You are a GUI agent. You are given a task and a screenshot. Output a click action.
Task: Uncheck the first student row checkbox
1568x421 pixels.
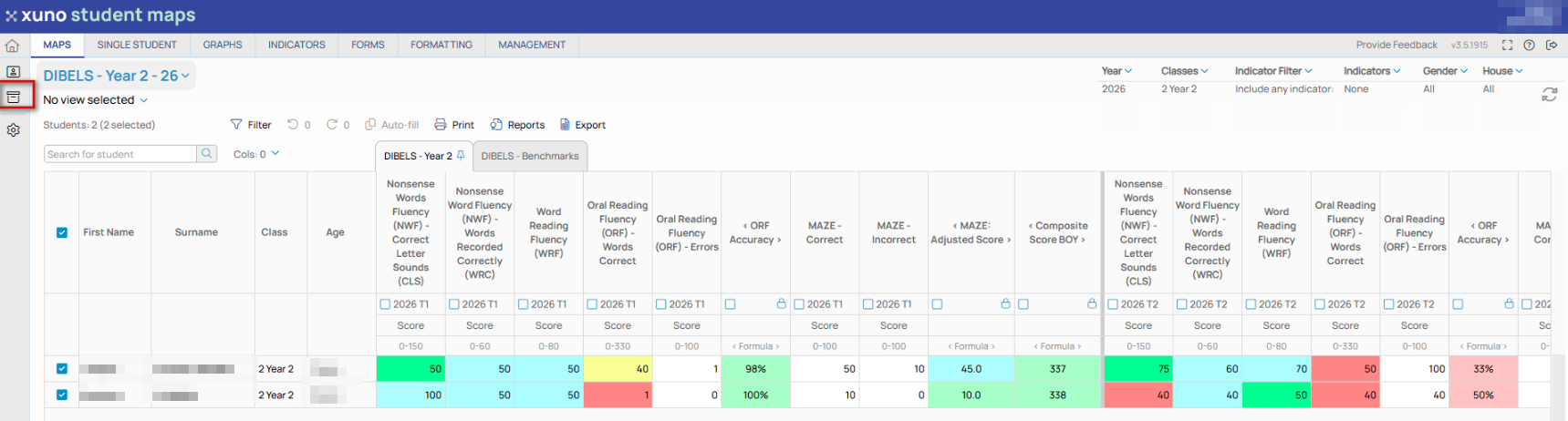click(62, 369)
